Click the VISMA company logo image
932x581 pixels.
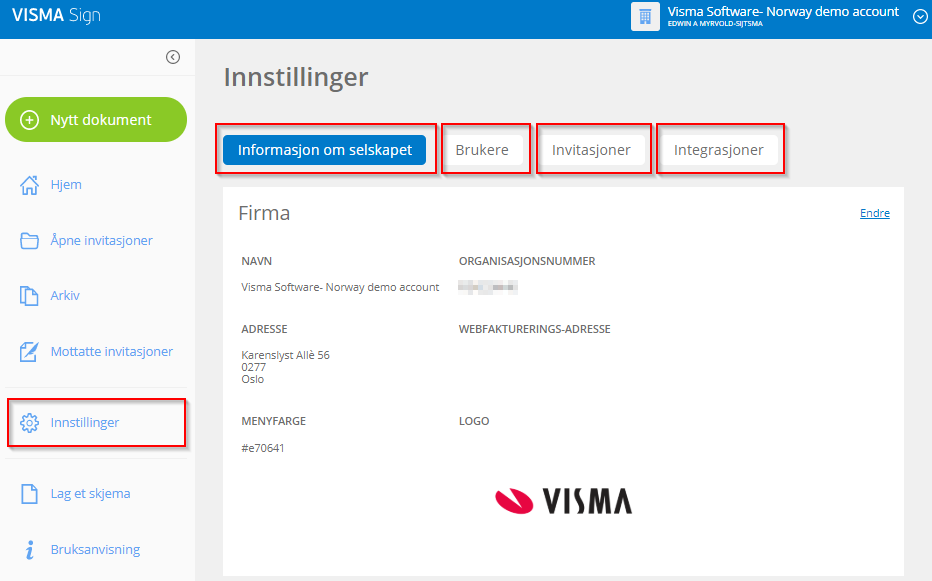click(563, 501)
